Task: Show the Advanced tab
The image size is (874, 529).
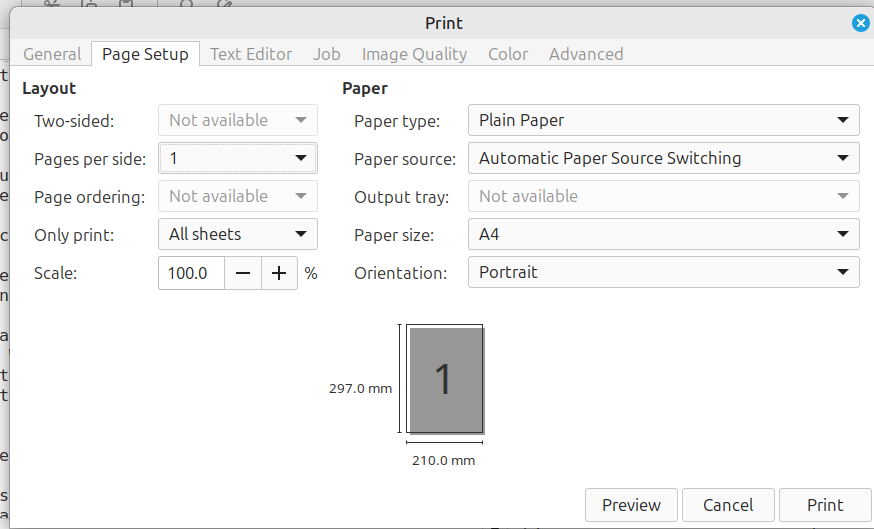Action: point(586,54)
